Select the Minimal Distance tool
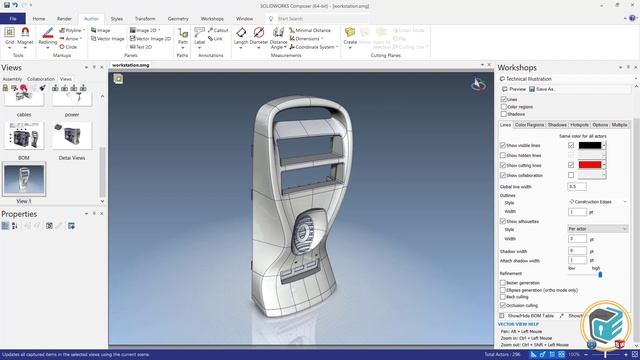This screenshot has height=360, width=640. click(x=310, y=30)
